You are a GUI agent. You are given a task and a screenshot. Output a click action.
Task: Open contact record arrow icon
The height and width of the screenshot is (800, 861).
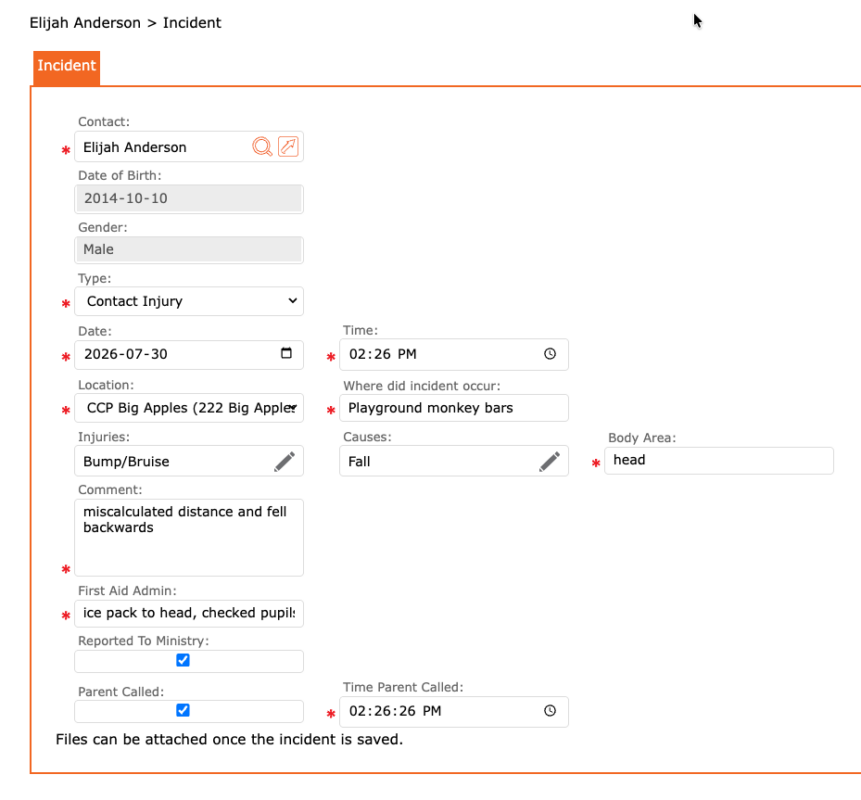click(x=288, y=147)
